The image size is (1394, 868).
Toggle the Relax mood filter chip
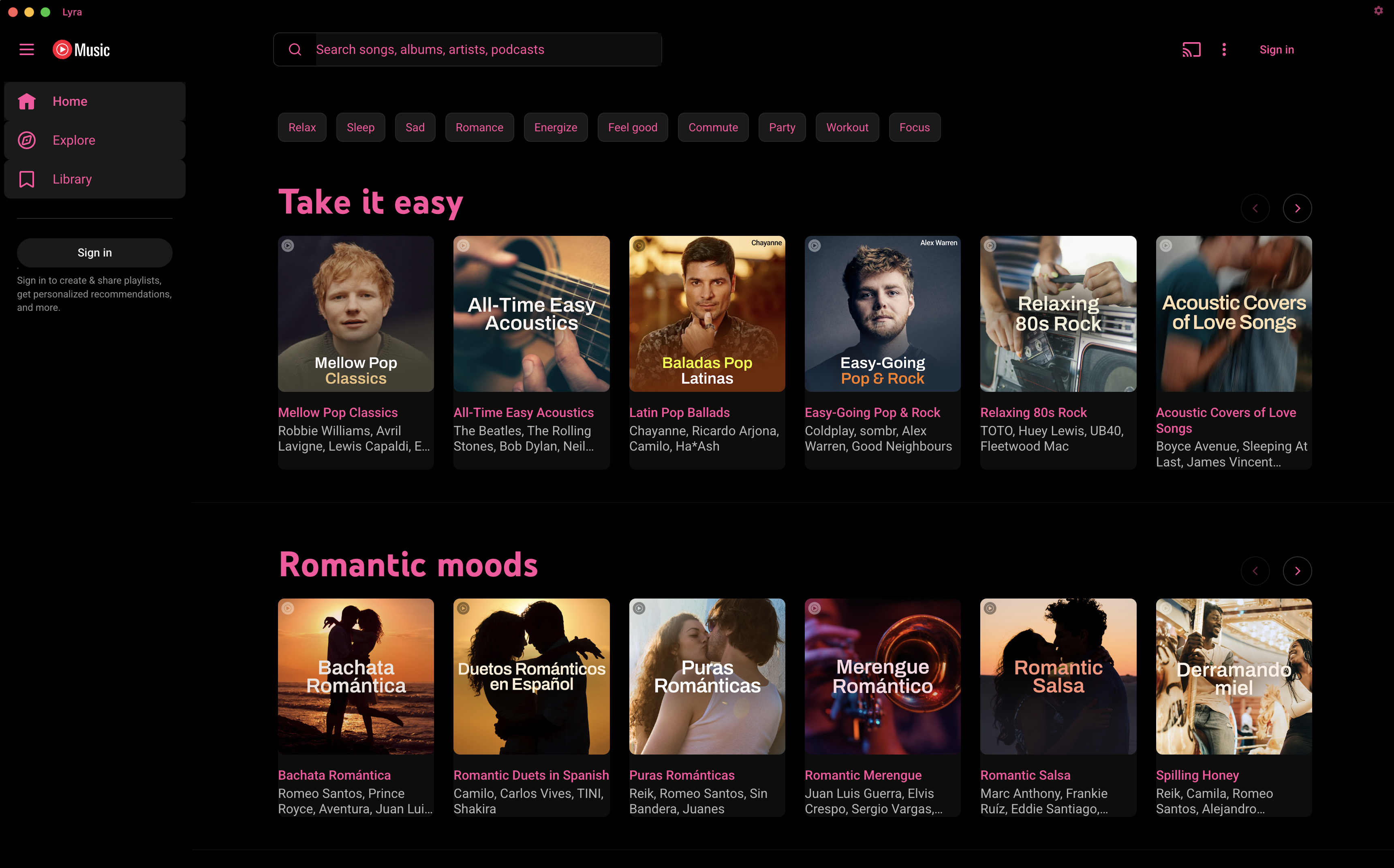[302, 127]
